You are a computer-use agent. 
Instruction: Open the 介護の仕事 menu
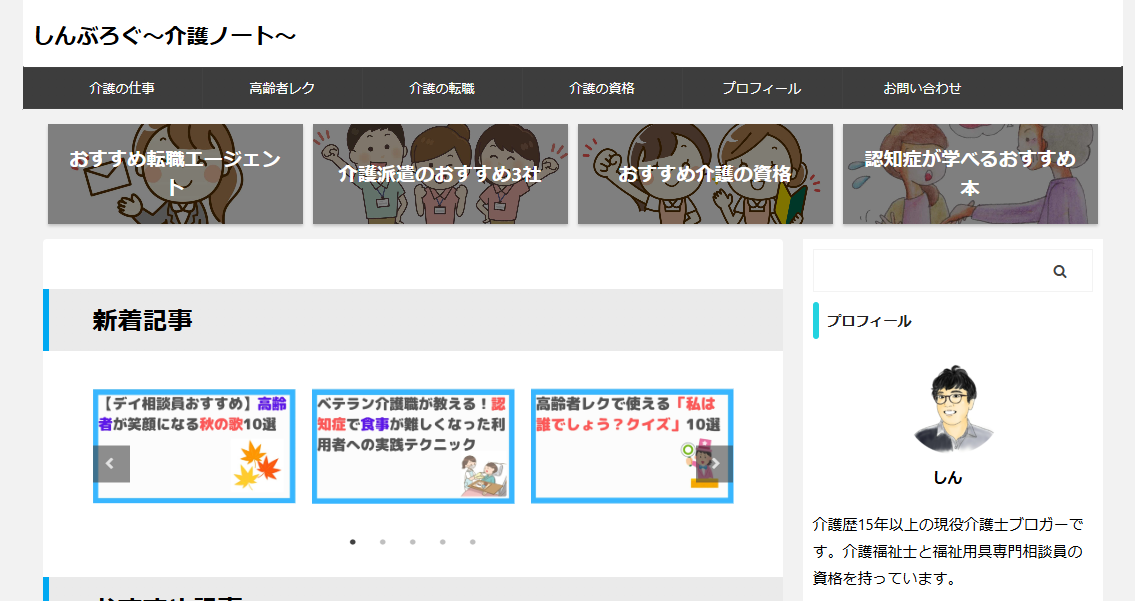(x=122, y=88)
